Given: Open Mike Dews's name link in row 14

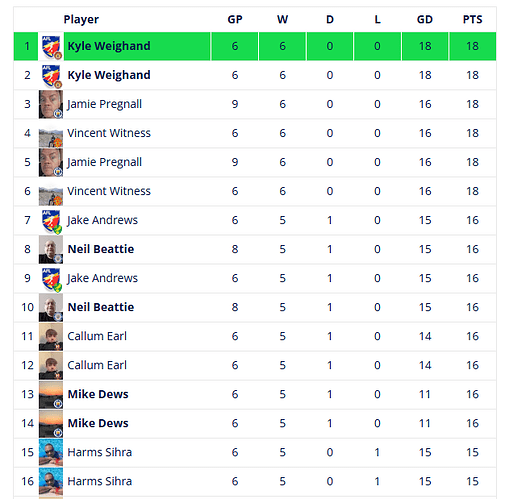Looking at the screenshot, I should [98, 423].
